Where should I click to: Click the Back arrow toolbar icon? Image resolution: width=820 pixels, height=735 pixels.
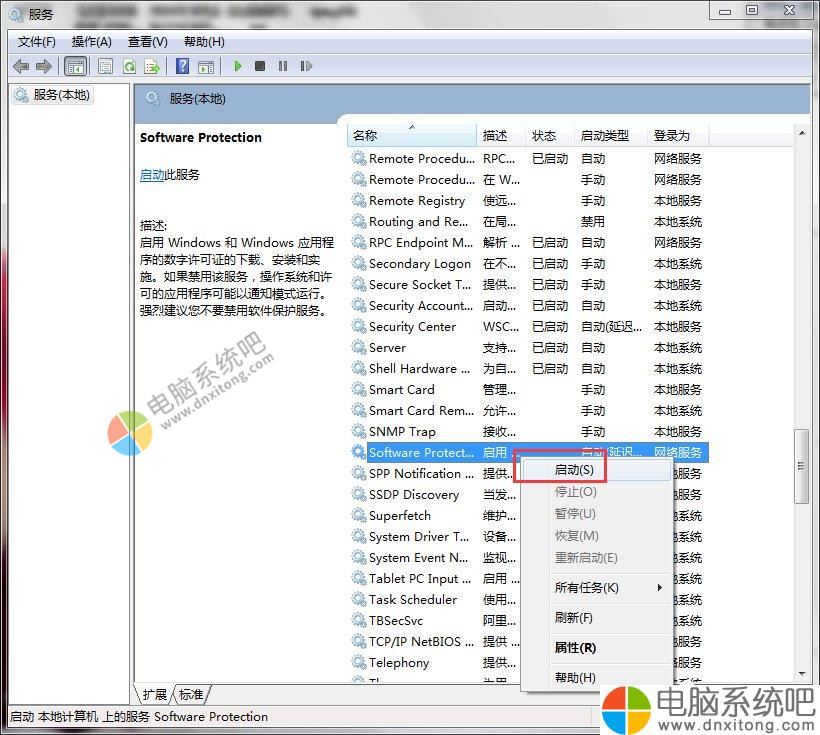coord(21,66)
